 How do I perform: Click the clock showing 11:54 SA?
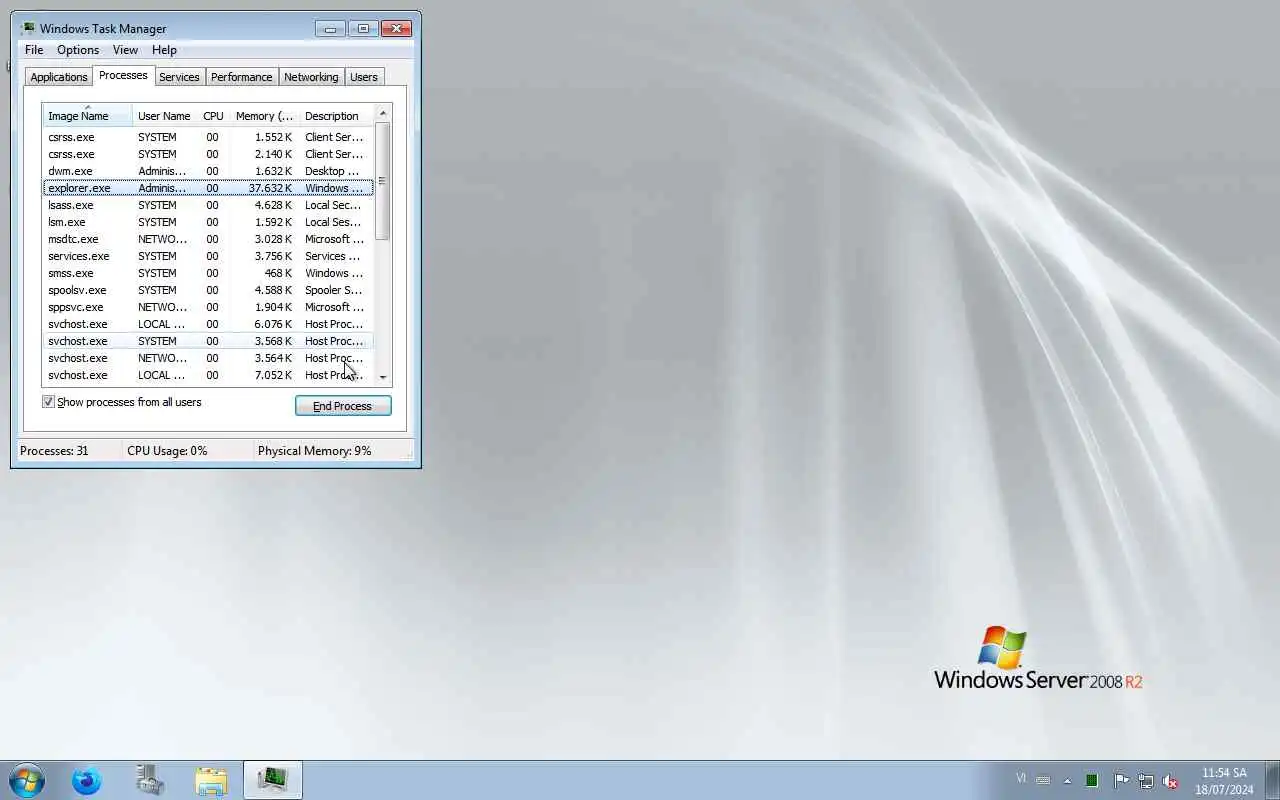click(x=1224, y=781)
